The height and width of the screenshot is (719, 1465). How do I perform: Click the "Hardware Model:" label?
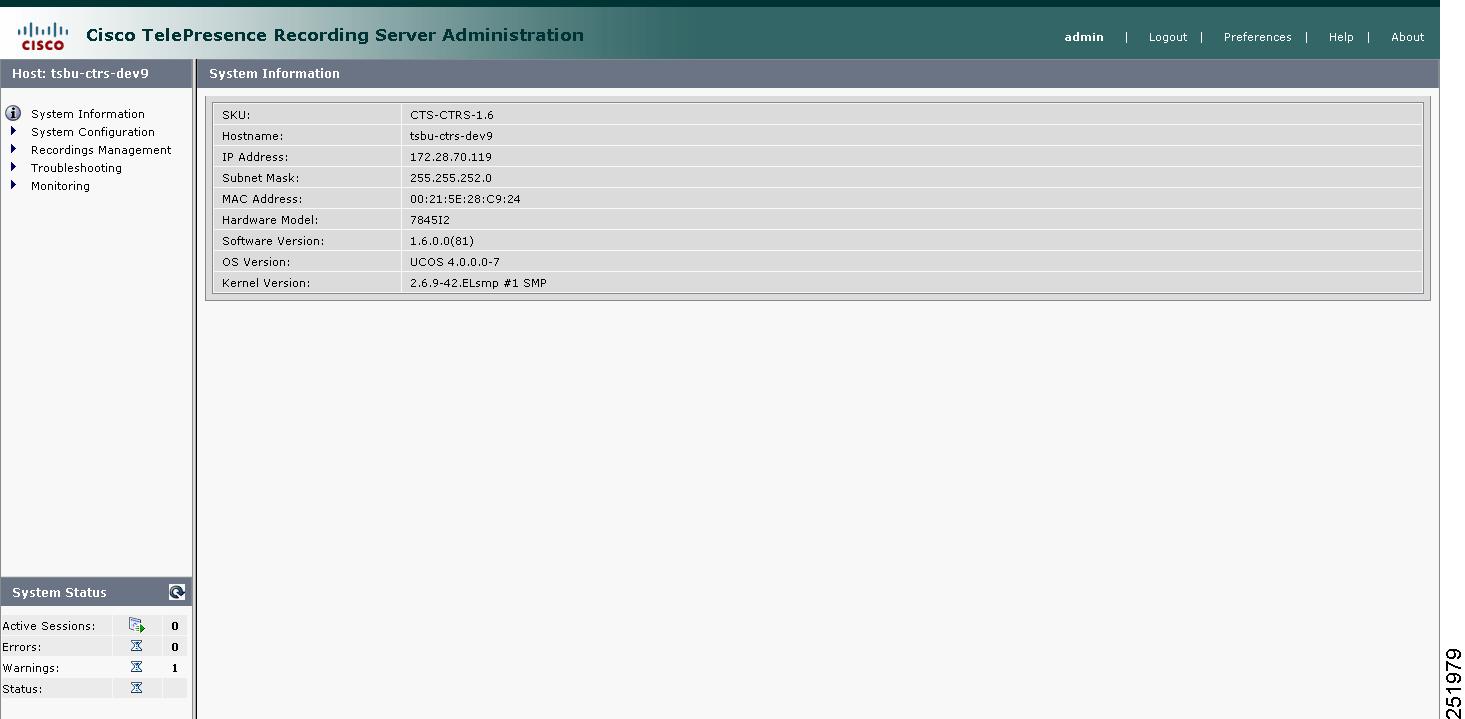click(270, 220)
